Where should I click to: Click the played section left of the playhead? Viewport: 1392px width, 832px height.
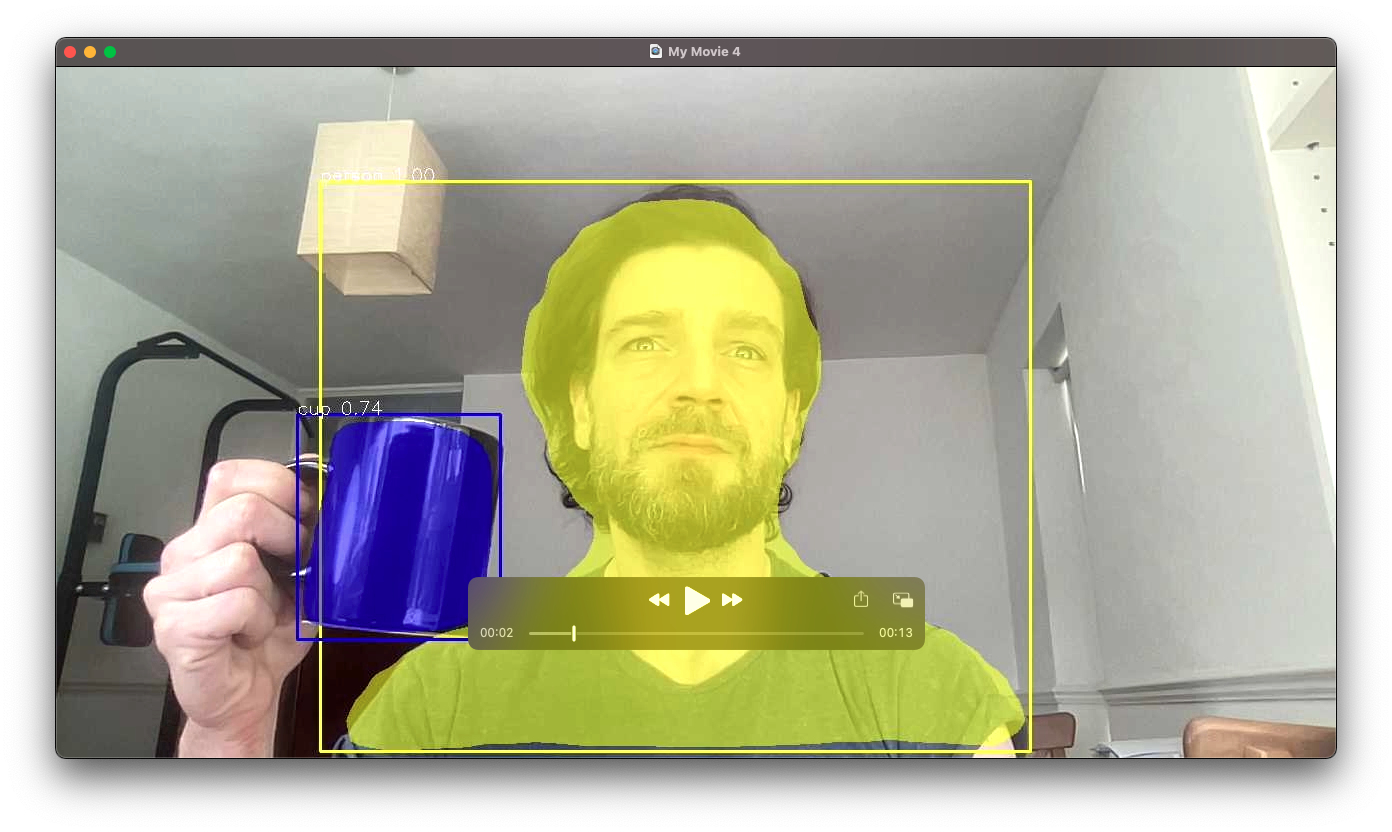[x=550, y=633]
